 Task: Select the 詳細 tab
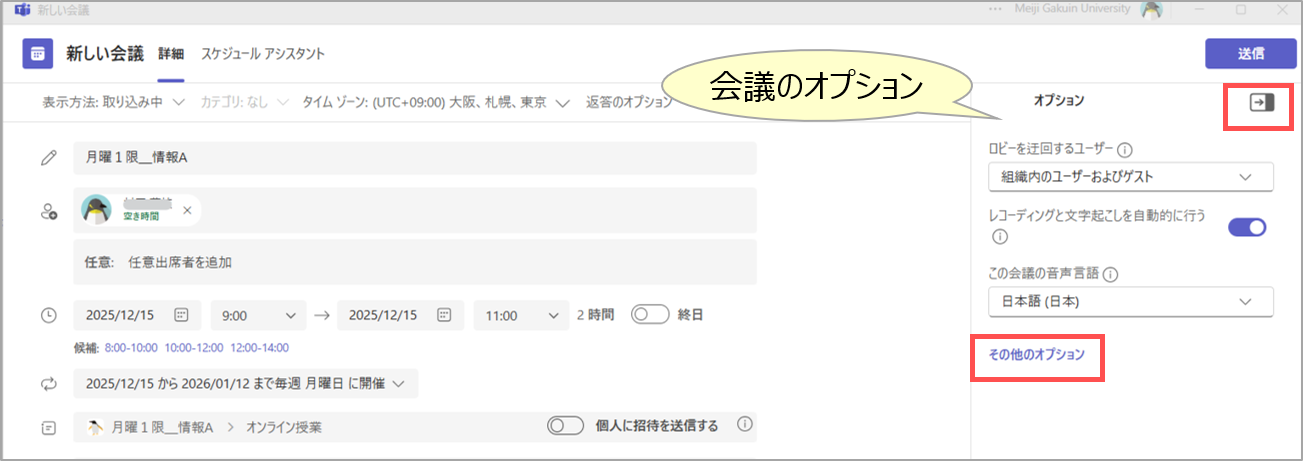tap(171, 53)
